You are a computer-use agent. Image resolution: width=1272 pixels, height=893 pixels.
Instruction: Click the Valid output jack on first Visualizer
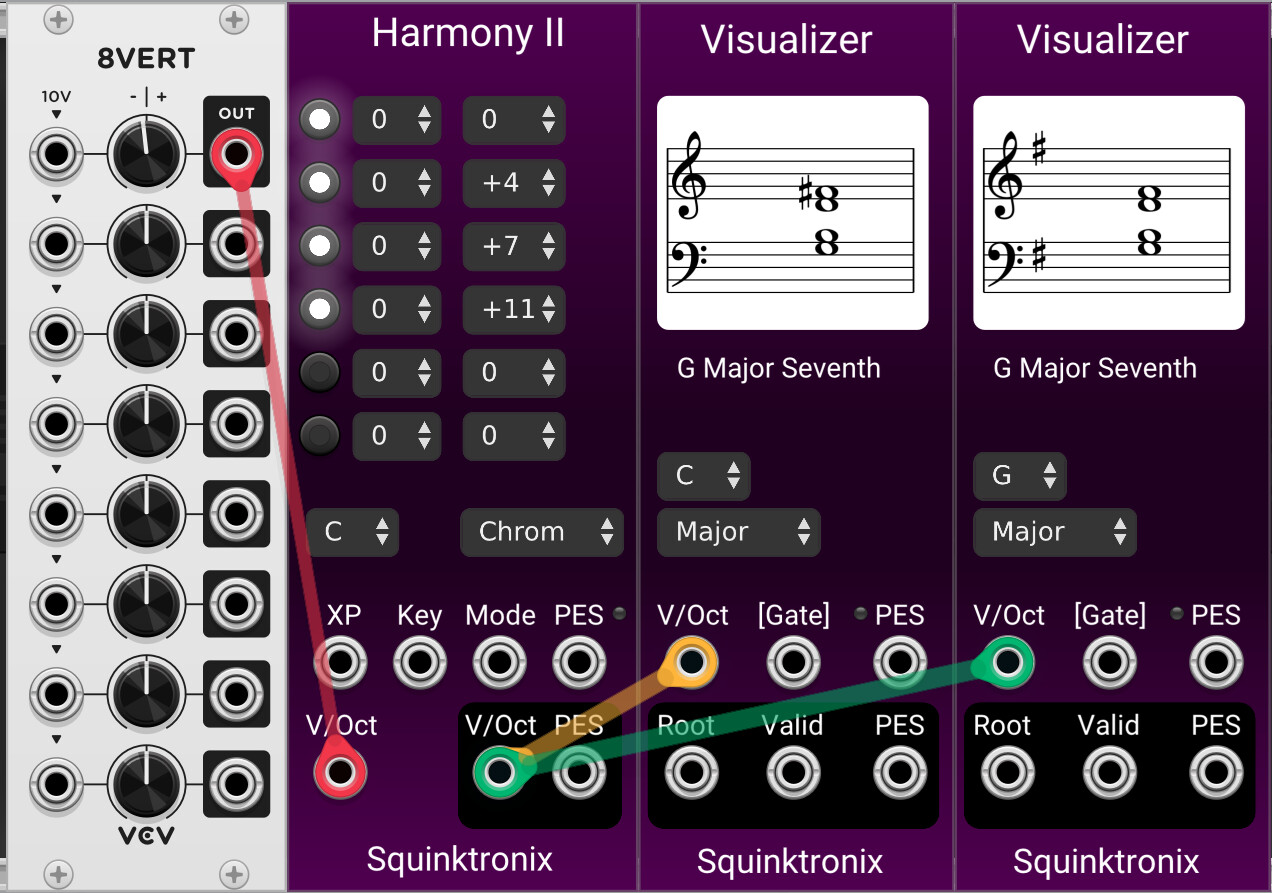tap(793, 772)
